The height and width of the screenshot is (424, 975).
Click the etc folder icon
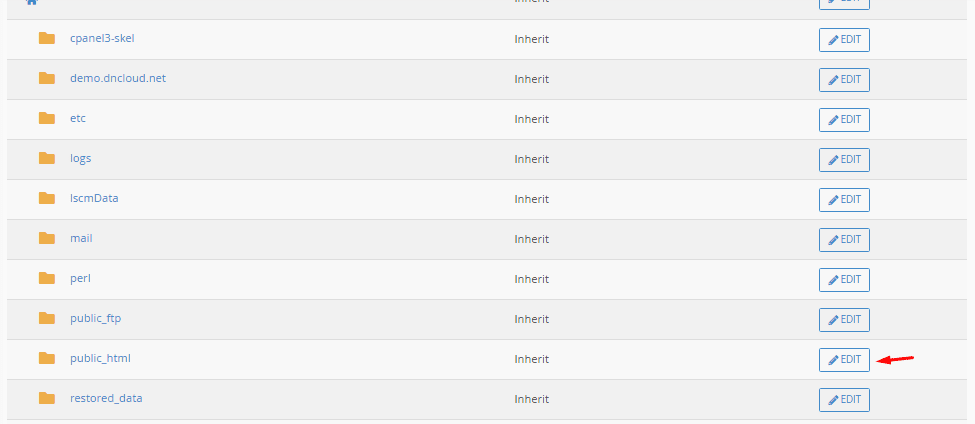click(47, 118)
